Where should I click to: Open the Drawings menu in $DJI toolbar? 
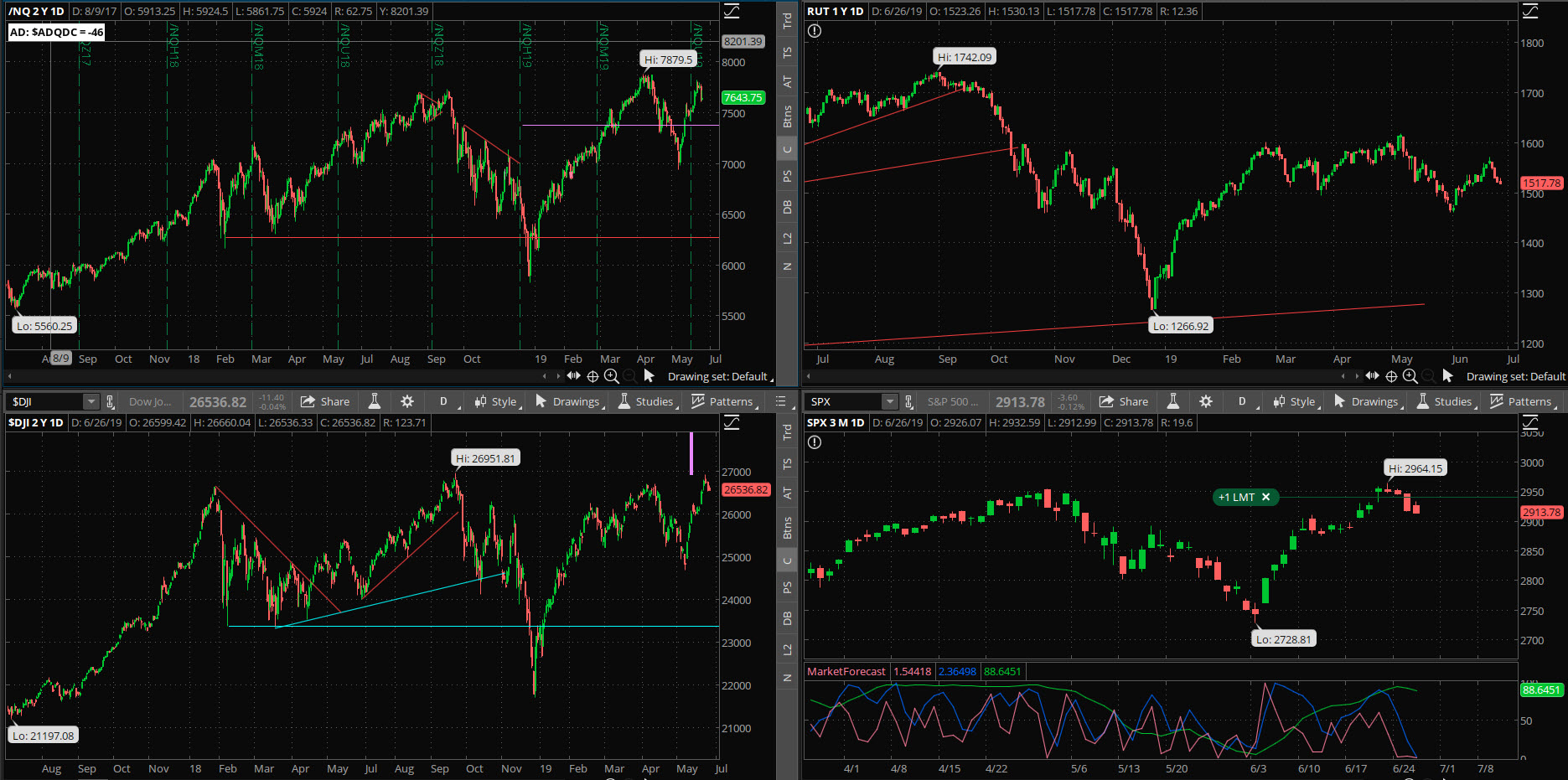tap(569, 401)
